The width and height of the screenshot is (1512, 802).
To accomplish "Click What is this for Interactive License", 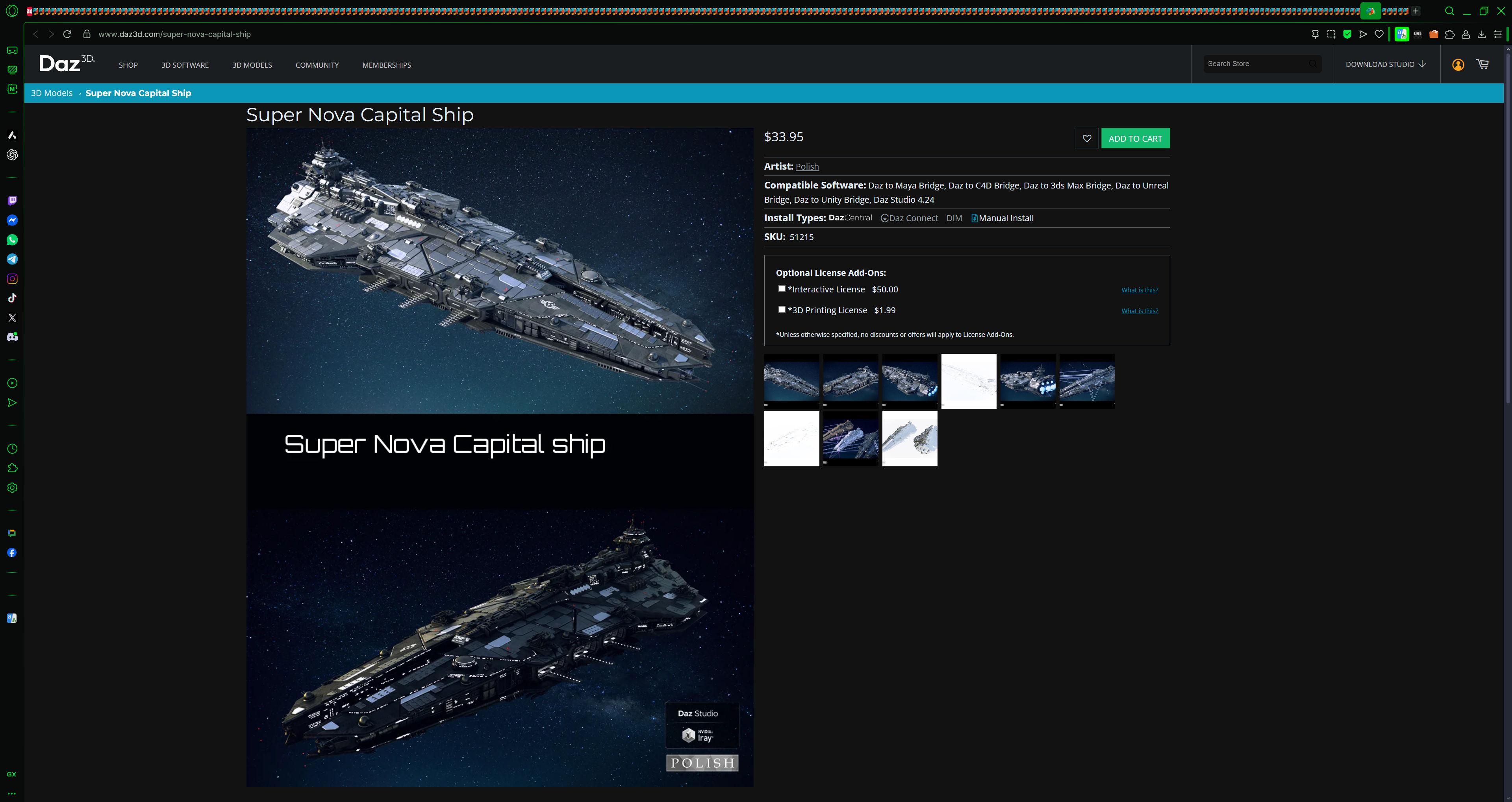I will [1139, 290].
